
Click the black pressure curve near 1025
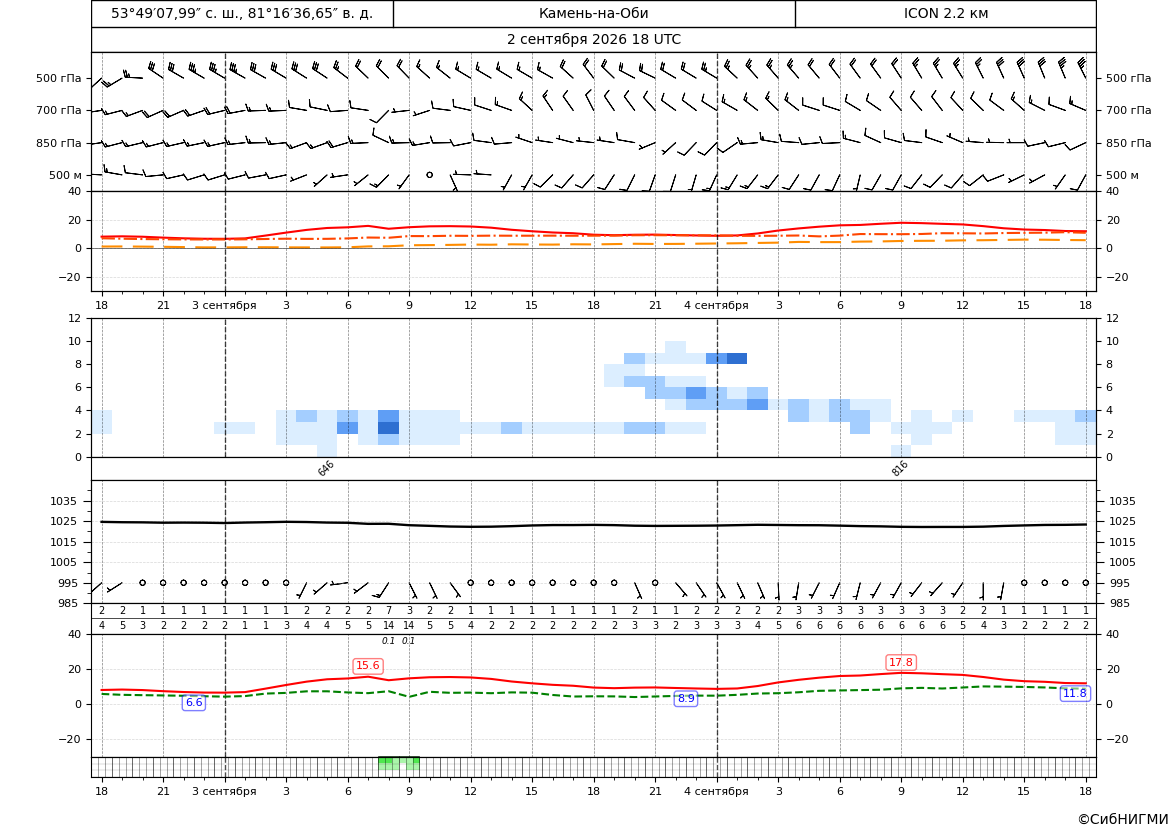(x=593, y=524)
